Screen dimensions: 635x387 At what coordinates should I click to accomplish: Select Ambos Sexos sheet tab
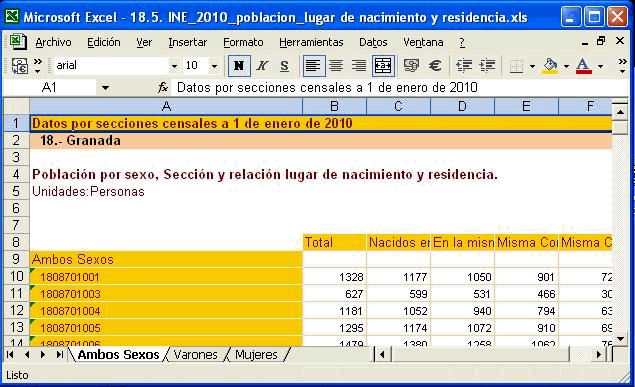click(x=118, y=355)
